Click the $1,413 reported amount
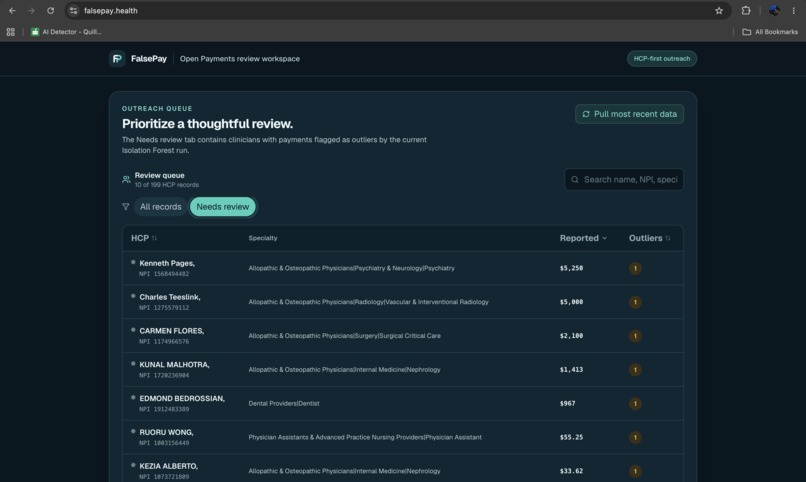This screenshot has height=482, width=806. point(571,370)
